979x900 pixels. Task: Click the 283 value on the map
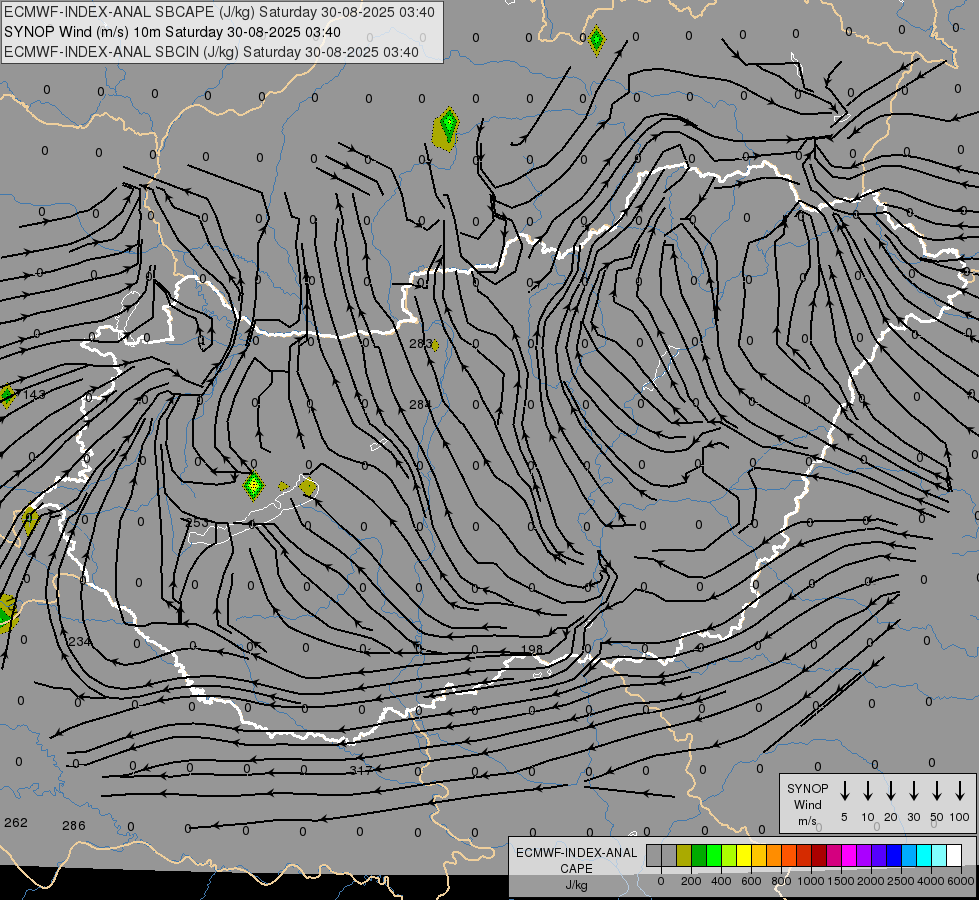420,344
